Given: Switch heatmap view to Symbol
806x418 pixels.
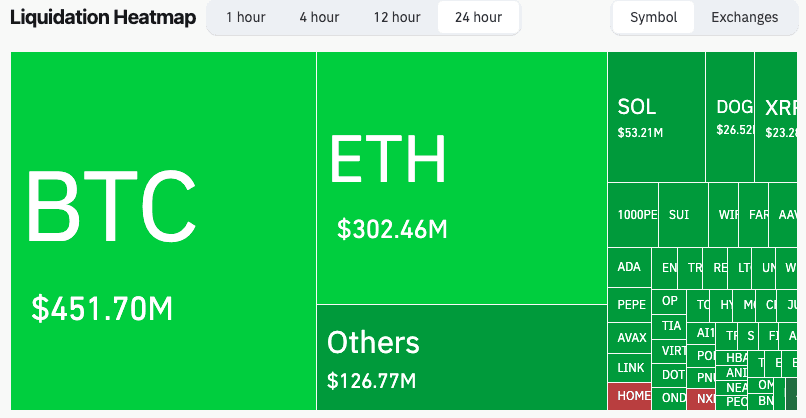Looking at the screenshot, I should coord(653,17).
